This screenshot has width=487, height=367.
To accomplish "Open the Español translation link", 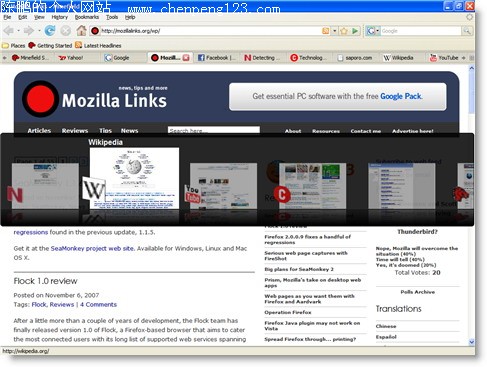I will click(386, 337).
